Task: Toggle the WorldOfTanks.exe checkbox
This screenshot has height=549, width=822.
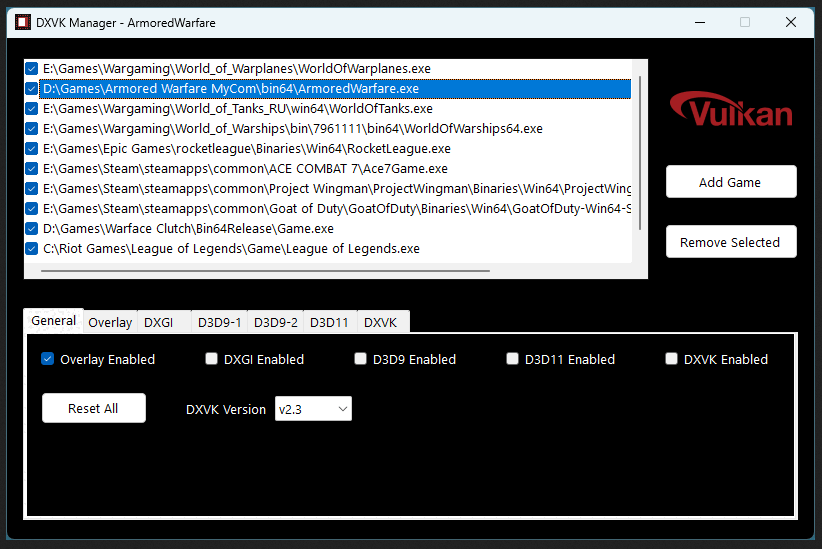Action: pos(31,109)
